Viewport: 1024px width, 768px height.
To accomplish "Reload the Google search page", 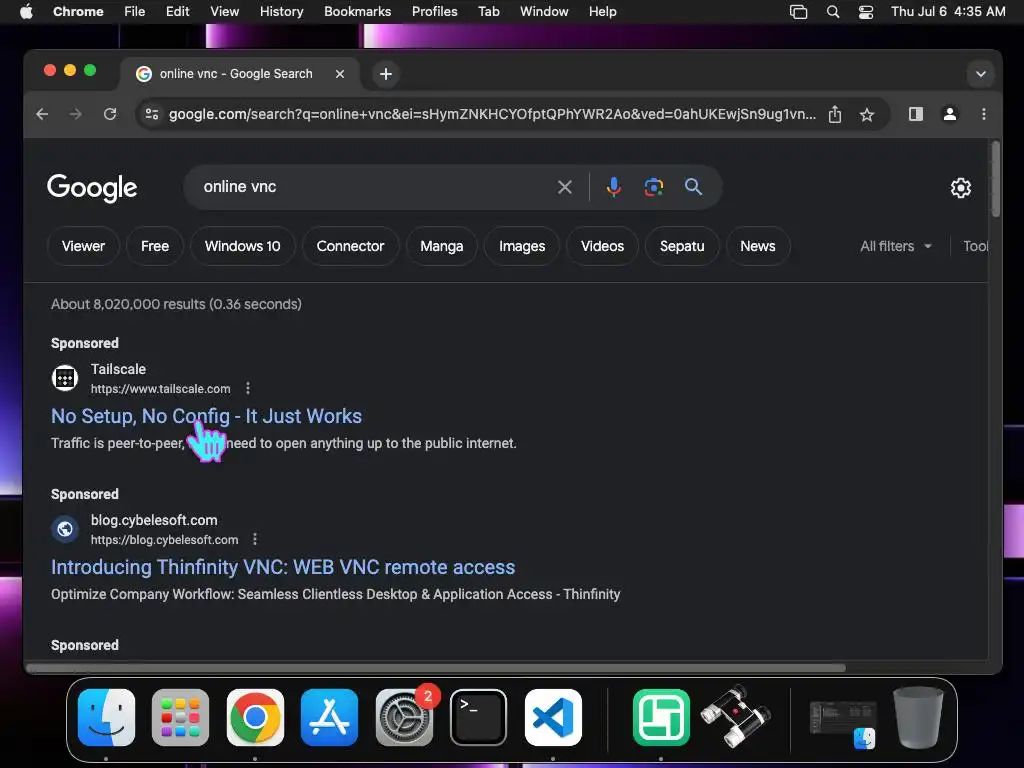I will click(110, 114).
